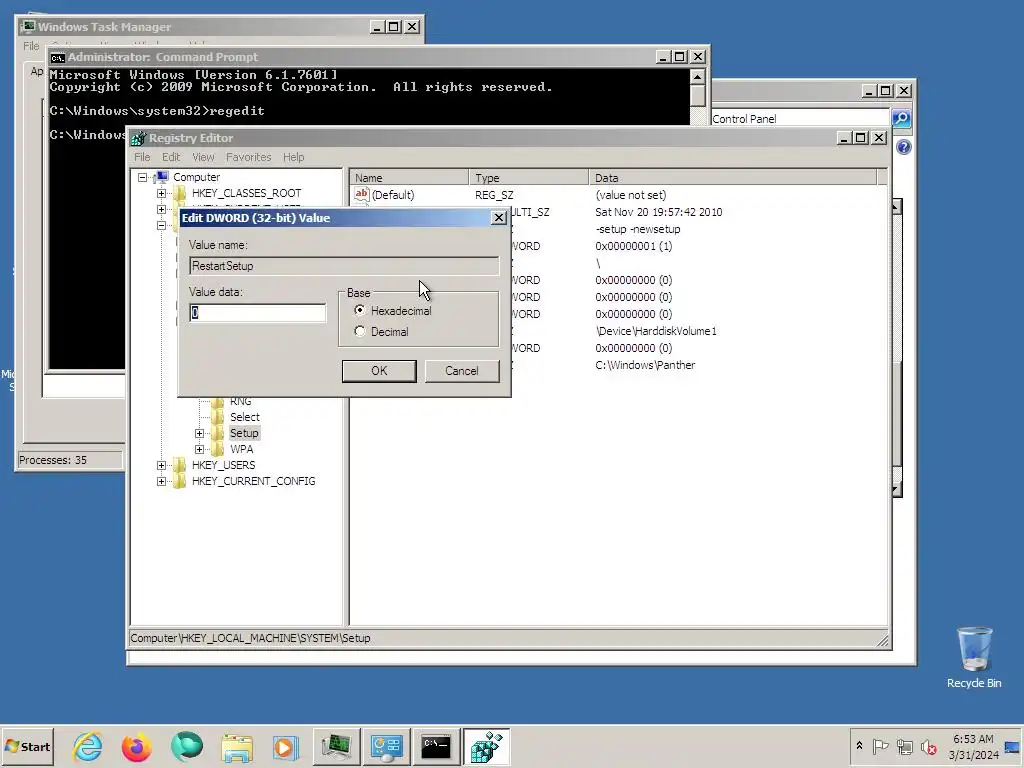Sort values by the Data column header
This screenshot has width=1024, height=768.
(733, 178)
